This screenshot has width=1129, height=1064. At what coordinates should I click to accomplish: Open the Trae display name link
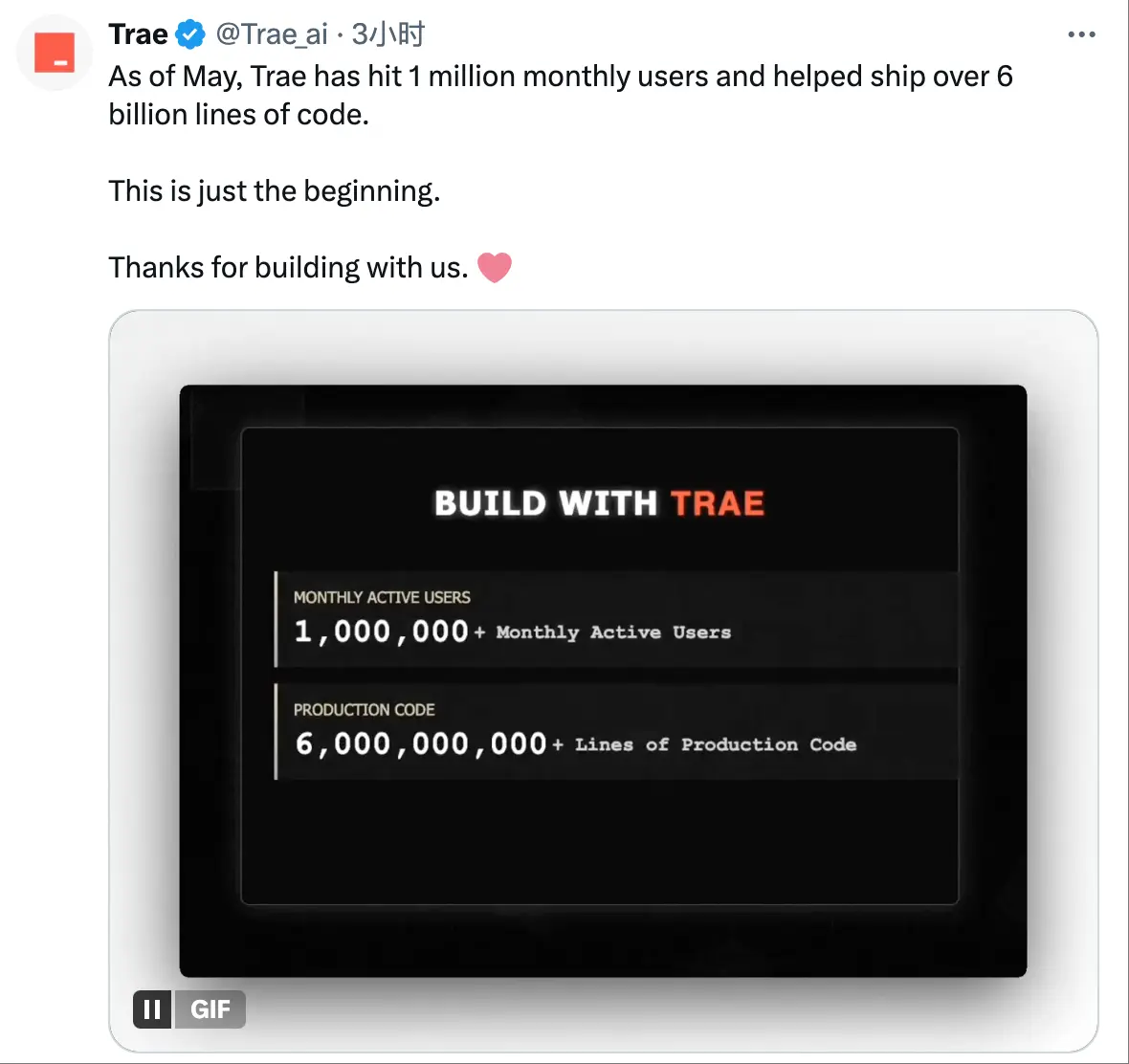[138, 34]
